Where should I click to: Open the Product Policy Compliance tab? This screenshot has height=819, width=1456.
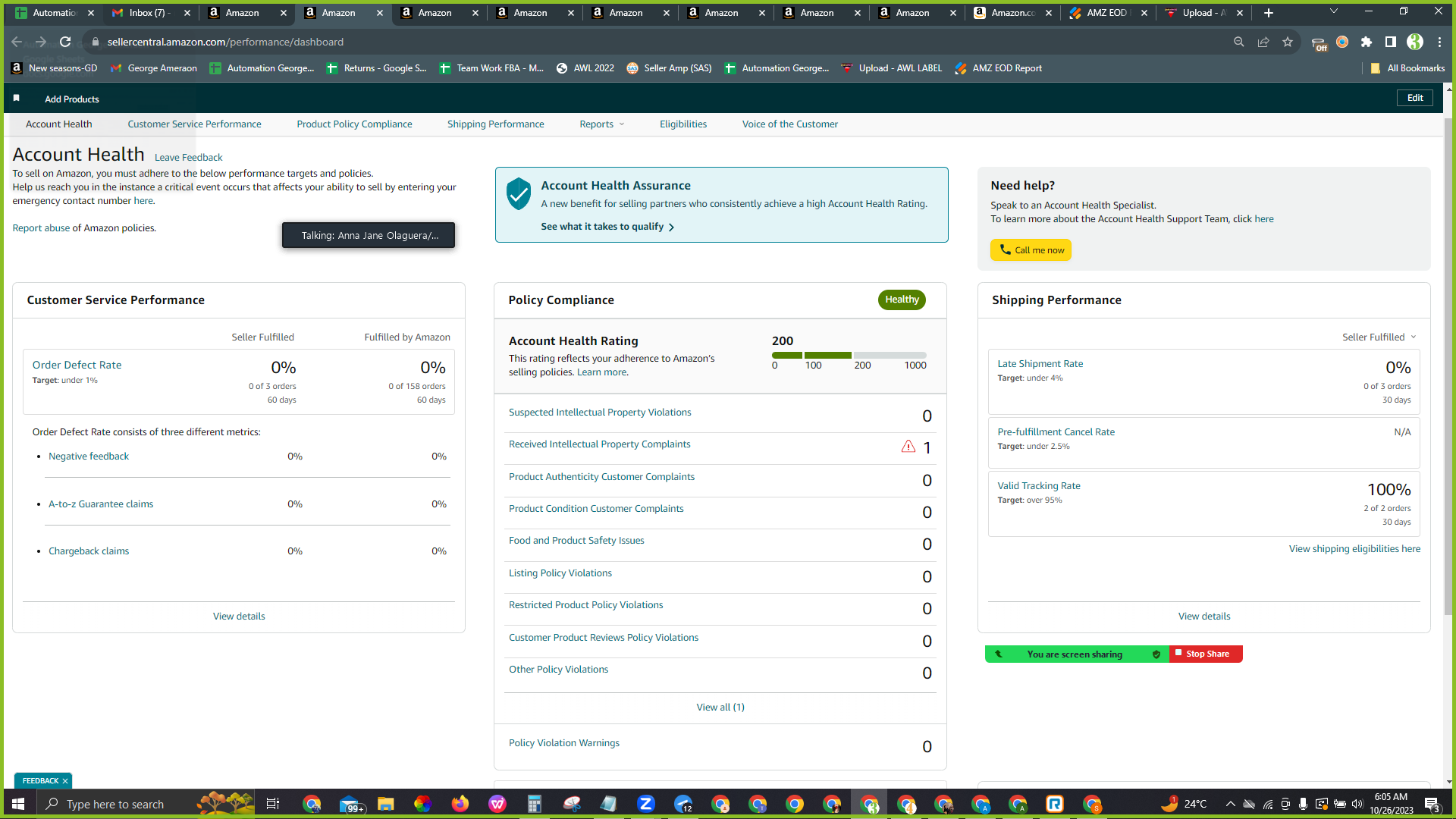tap(354, 124)
